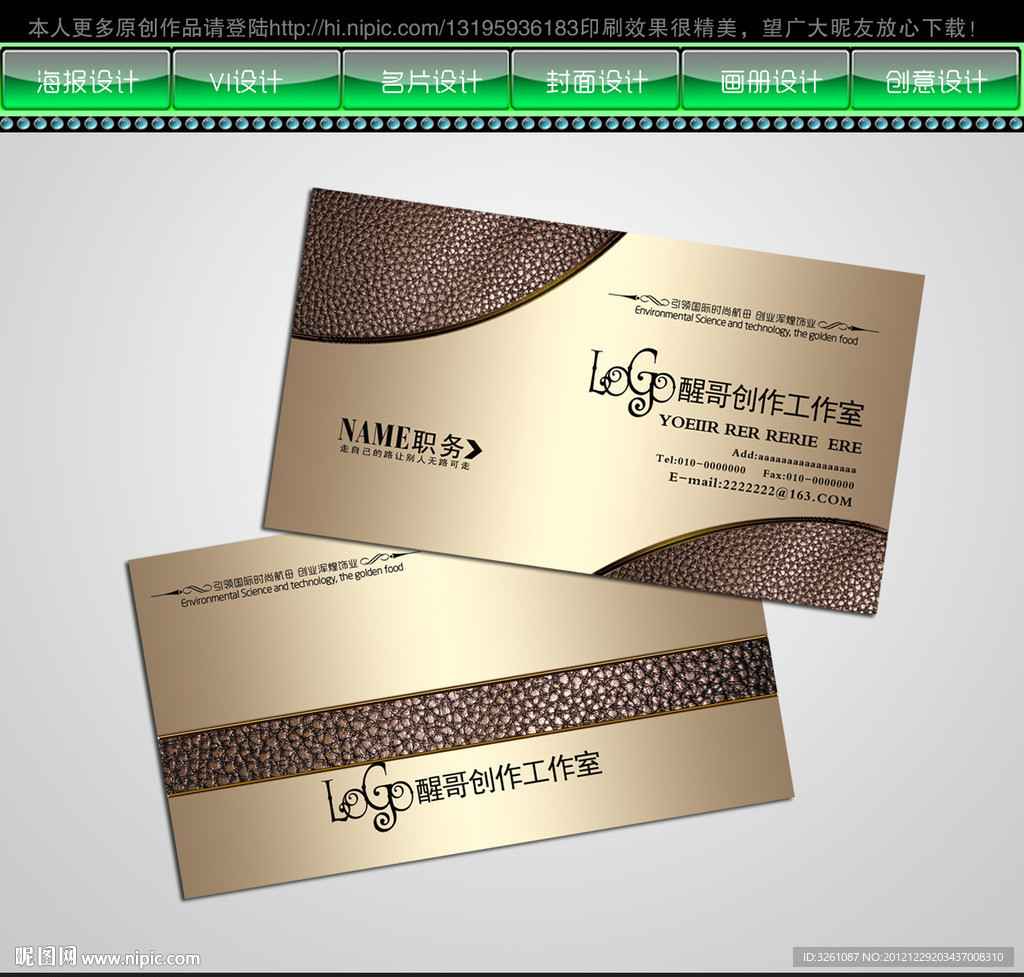Screen dimensions: 1024x977
Task: Click the NAME职务 text on the upper card
Action: (x=400, y=440)
